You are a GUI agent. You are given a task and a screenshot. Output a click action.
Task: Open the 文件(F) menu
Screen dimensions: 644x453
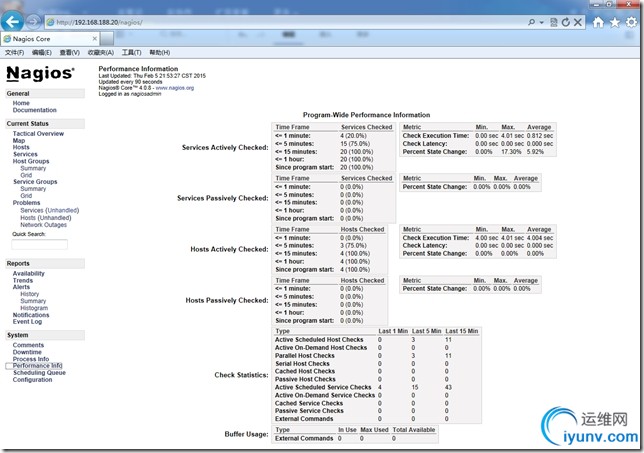coord(14,53)
